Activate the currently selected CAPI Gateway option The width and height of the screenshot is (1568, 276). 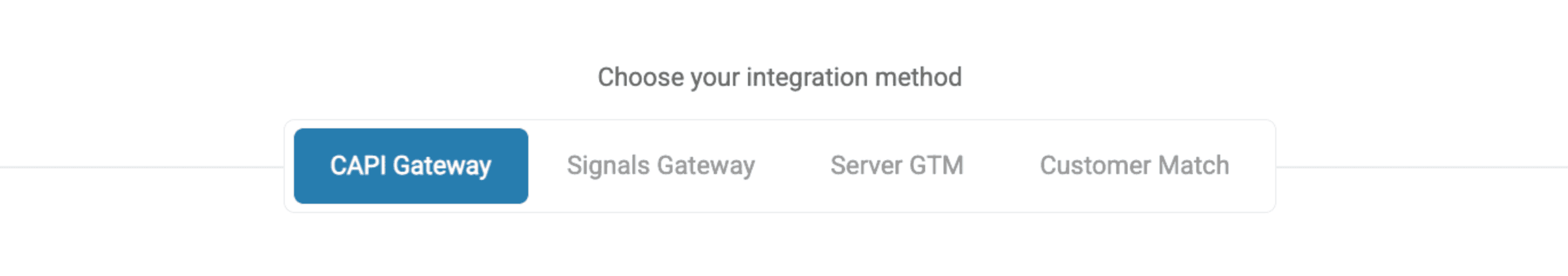411,165
